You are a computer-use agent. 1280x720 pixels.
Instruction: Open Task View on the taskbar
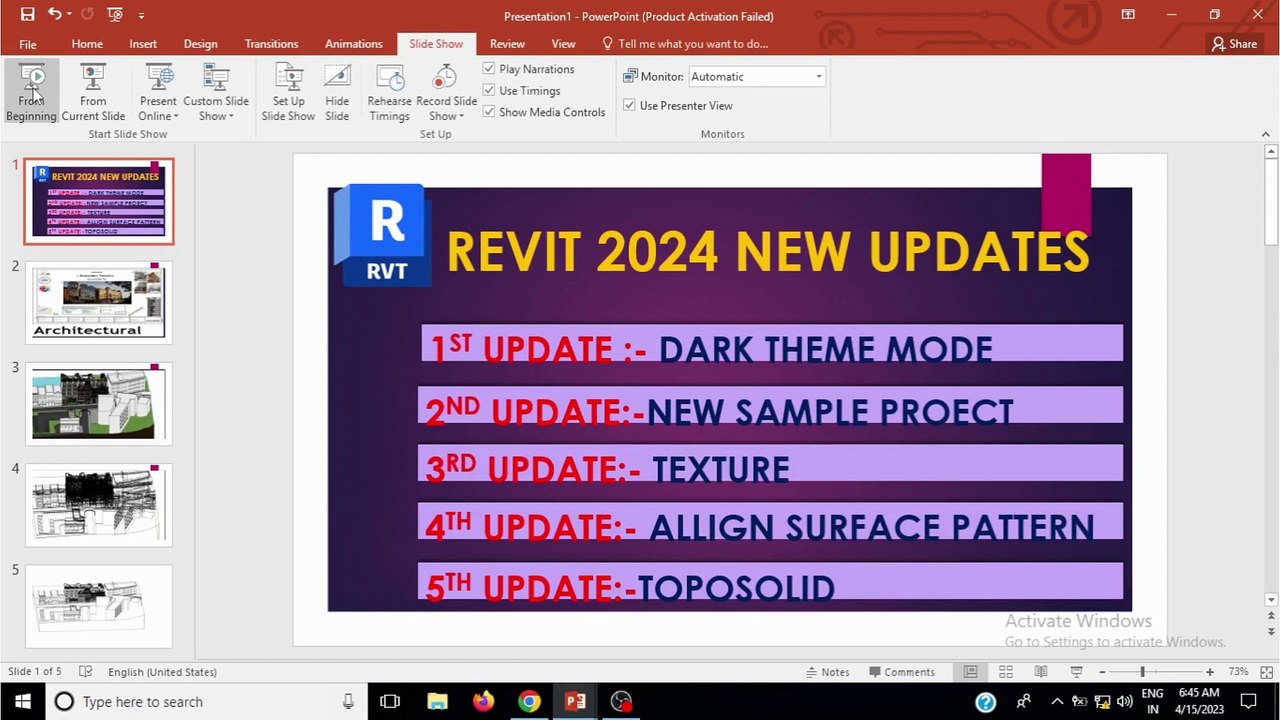point(390,701)
